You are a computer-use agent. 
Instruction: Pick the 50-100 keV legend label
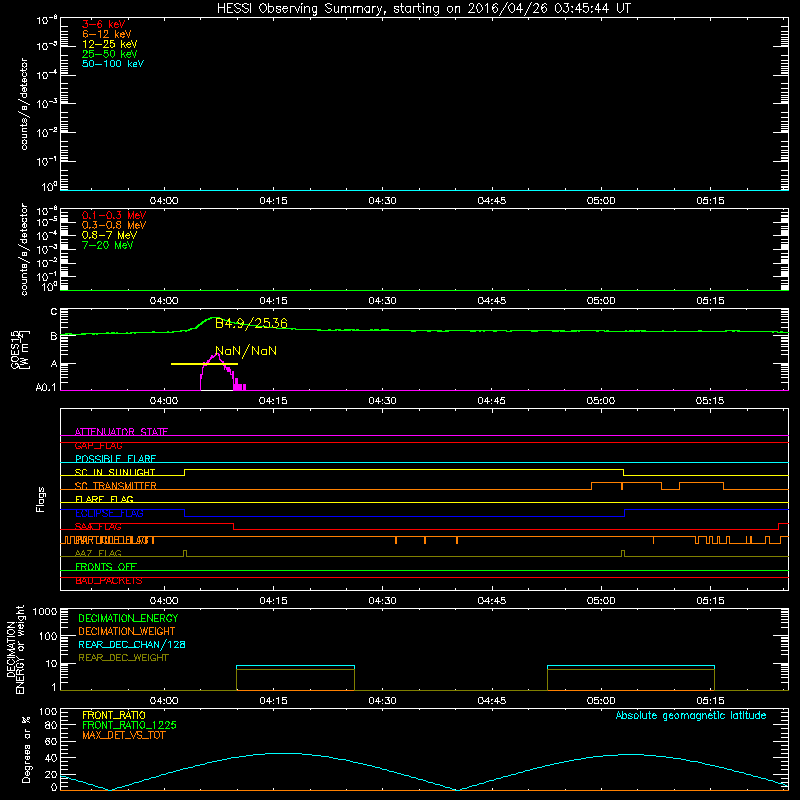point(113,64)
